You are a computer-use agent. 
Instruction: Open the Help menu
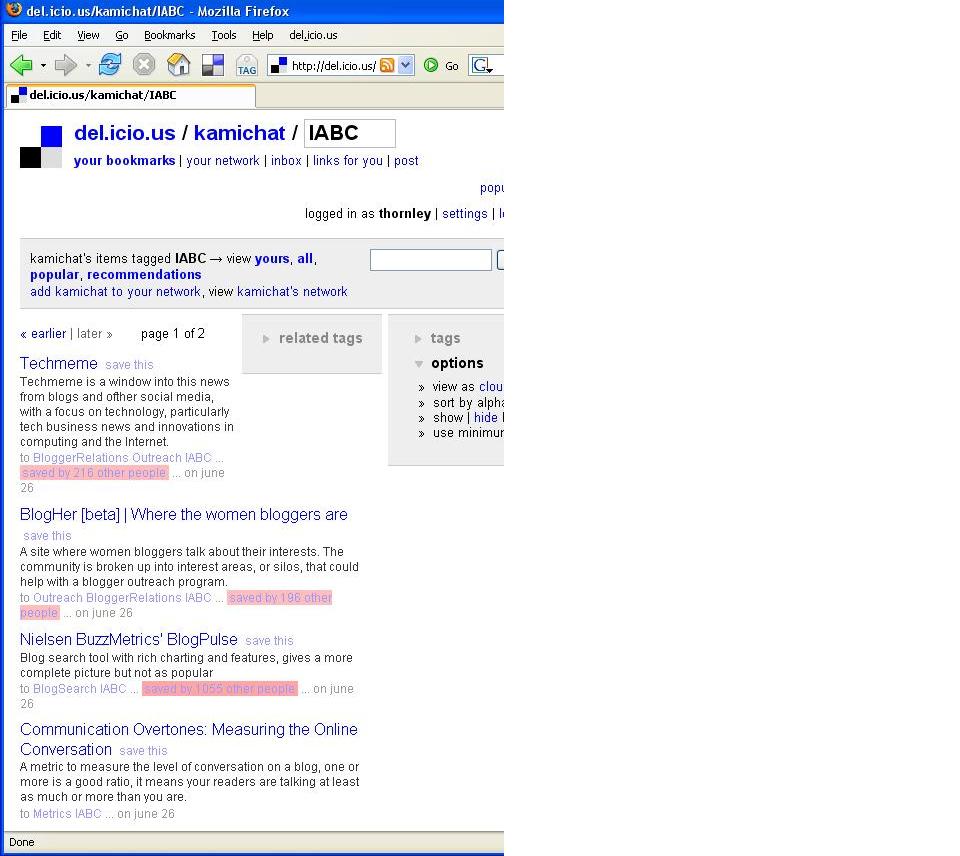(x=263, y=35)
